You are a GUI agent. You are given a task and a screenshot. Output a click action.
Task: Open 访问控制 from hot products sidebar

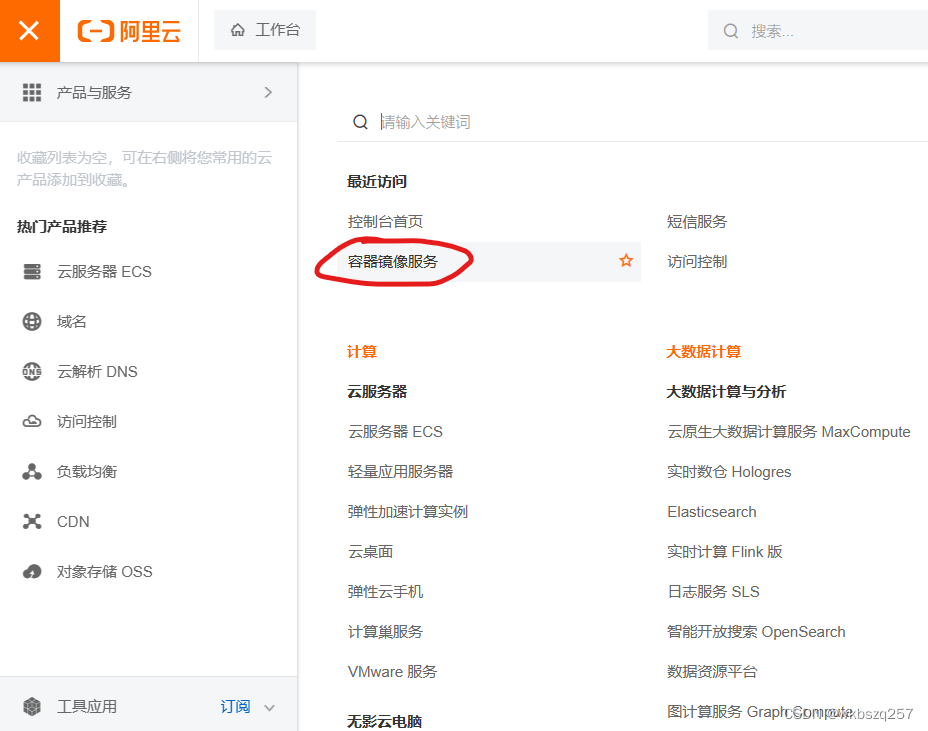point(86,421)
